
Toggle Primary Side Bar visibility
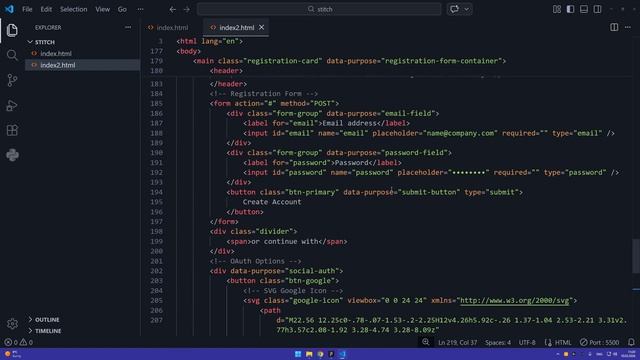coord(570,9)
